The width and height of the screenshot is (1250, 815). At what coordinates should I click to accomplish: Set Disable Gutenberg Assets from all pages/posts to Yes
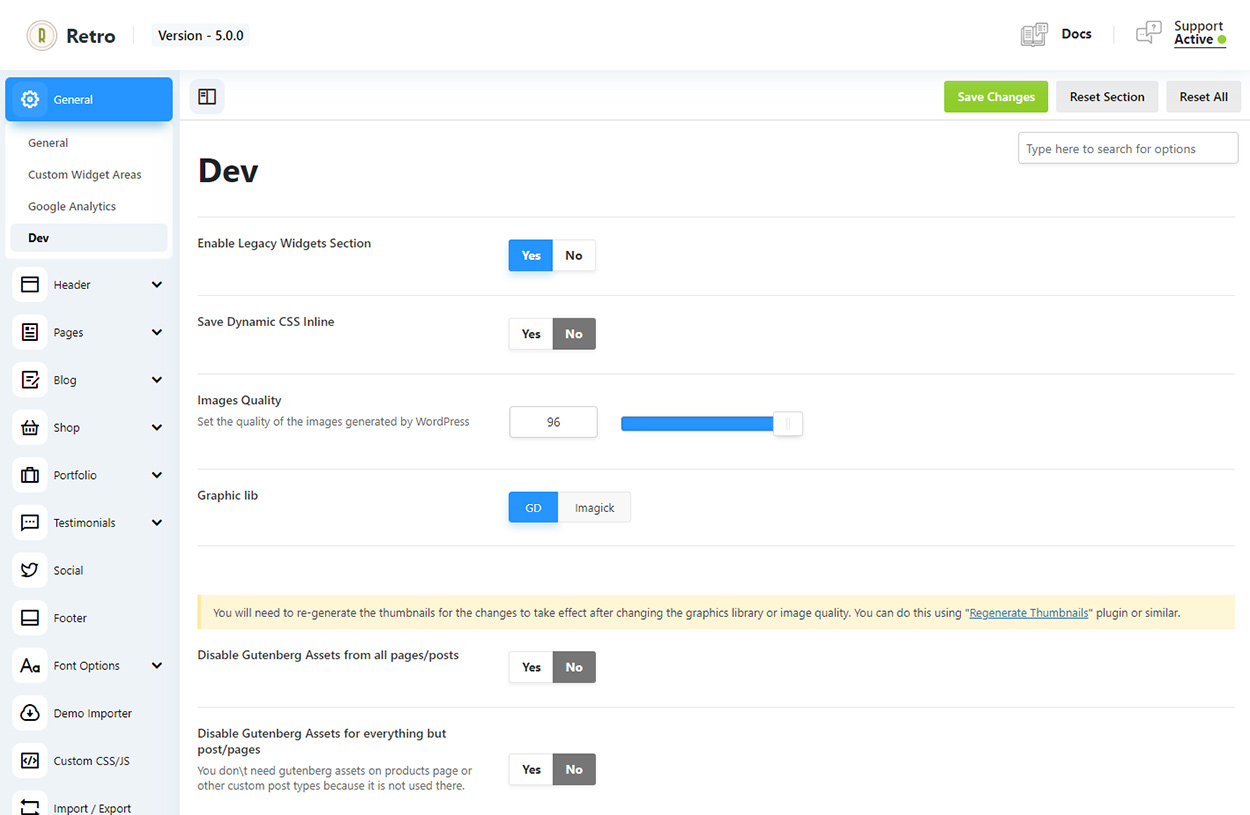(531, 667)
